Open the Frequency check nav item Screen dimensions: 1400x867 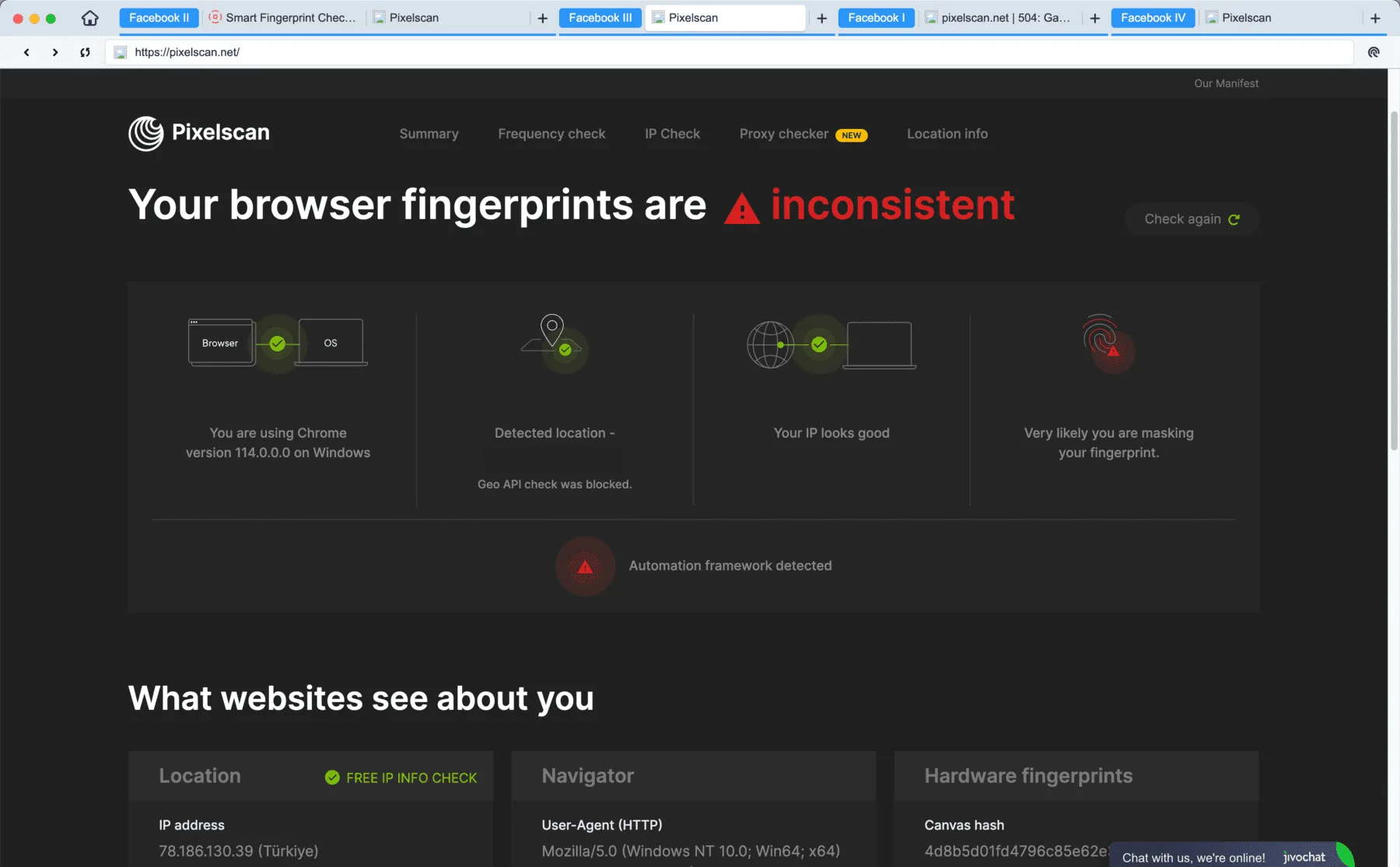tap(551, 134)
